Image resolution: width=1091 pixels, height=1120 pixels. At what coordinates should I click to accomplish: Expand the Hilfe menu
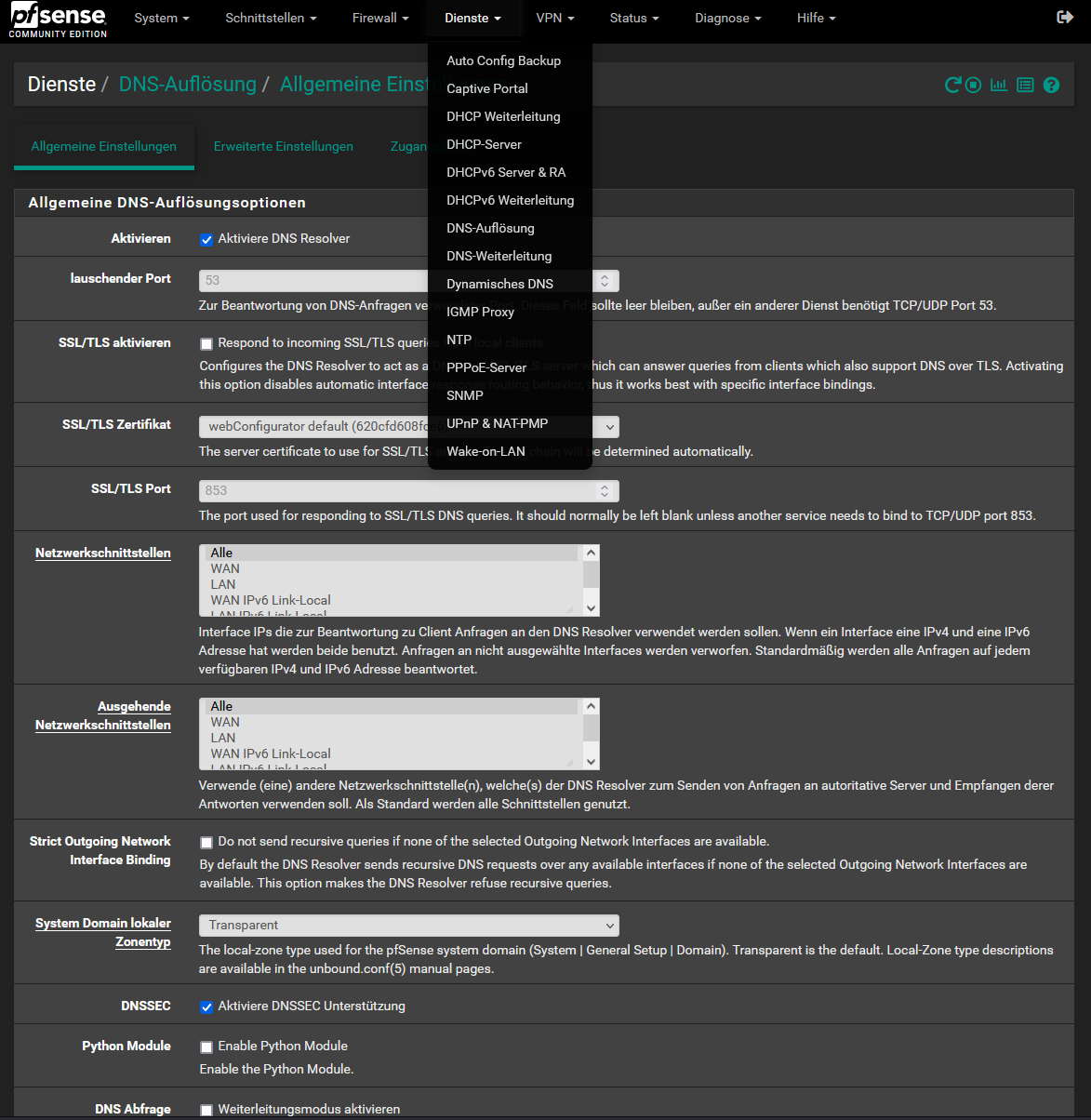click(x=817, y=18)
